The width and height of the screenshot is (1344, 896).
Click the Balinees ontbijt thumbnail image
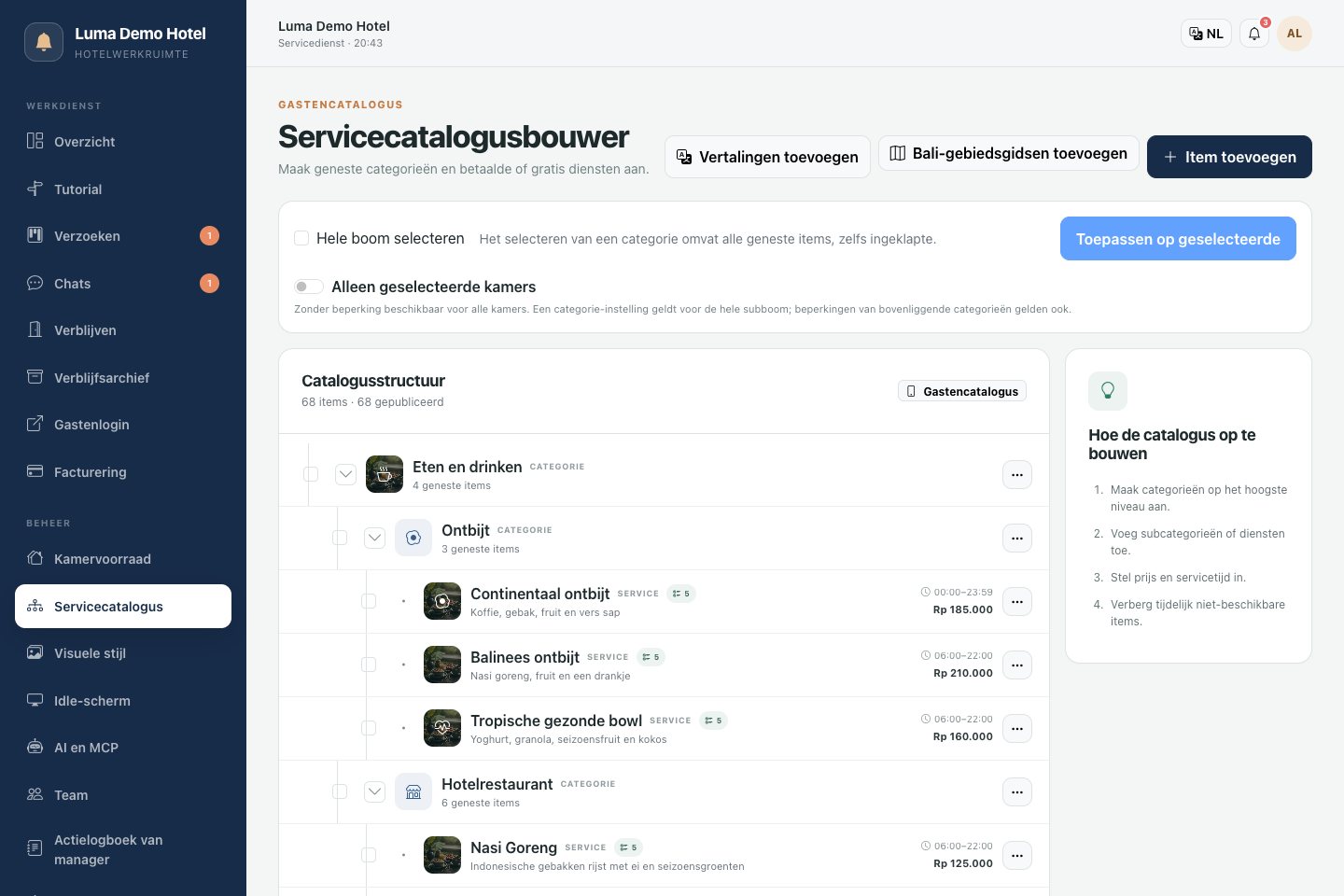pos(442,665)
